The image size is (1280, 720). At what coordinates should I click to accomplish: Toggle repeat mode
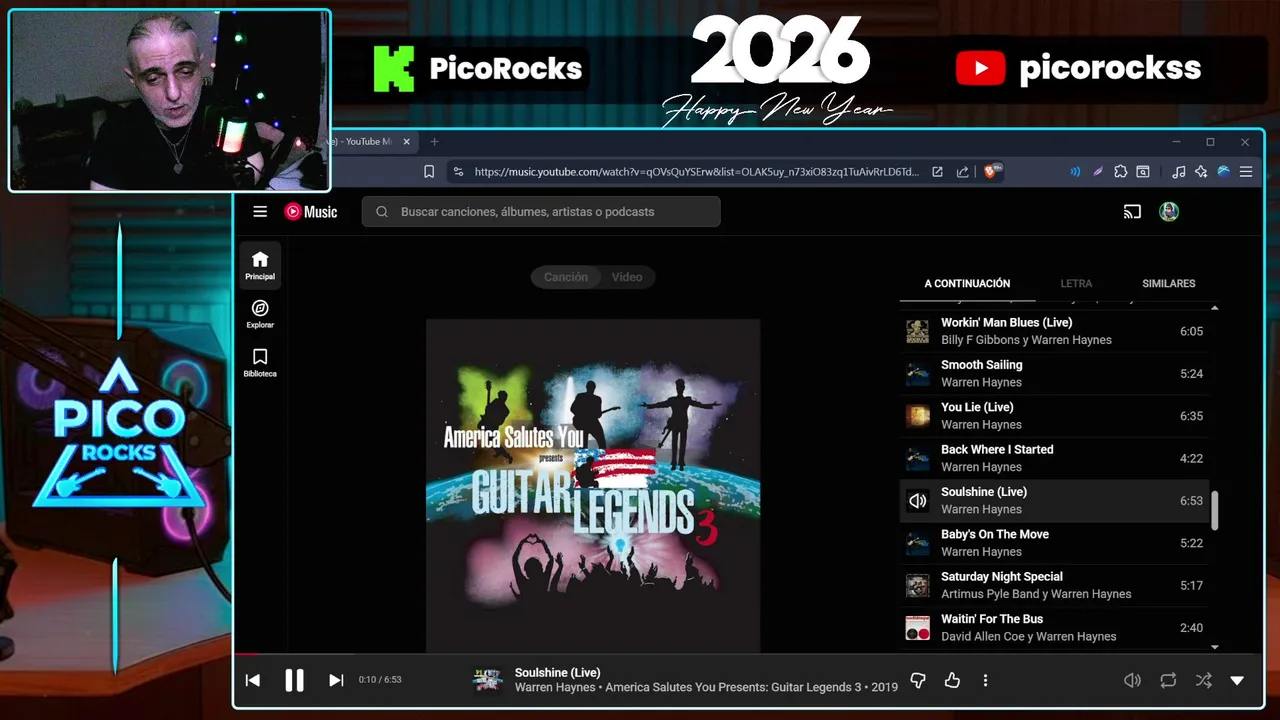[x=1168, y=680]
